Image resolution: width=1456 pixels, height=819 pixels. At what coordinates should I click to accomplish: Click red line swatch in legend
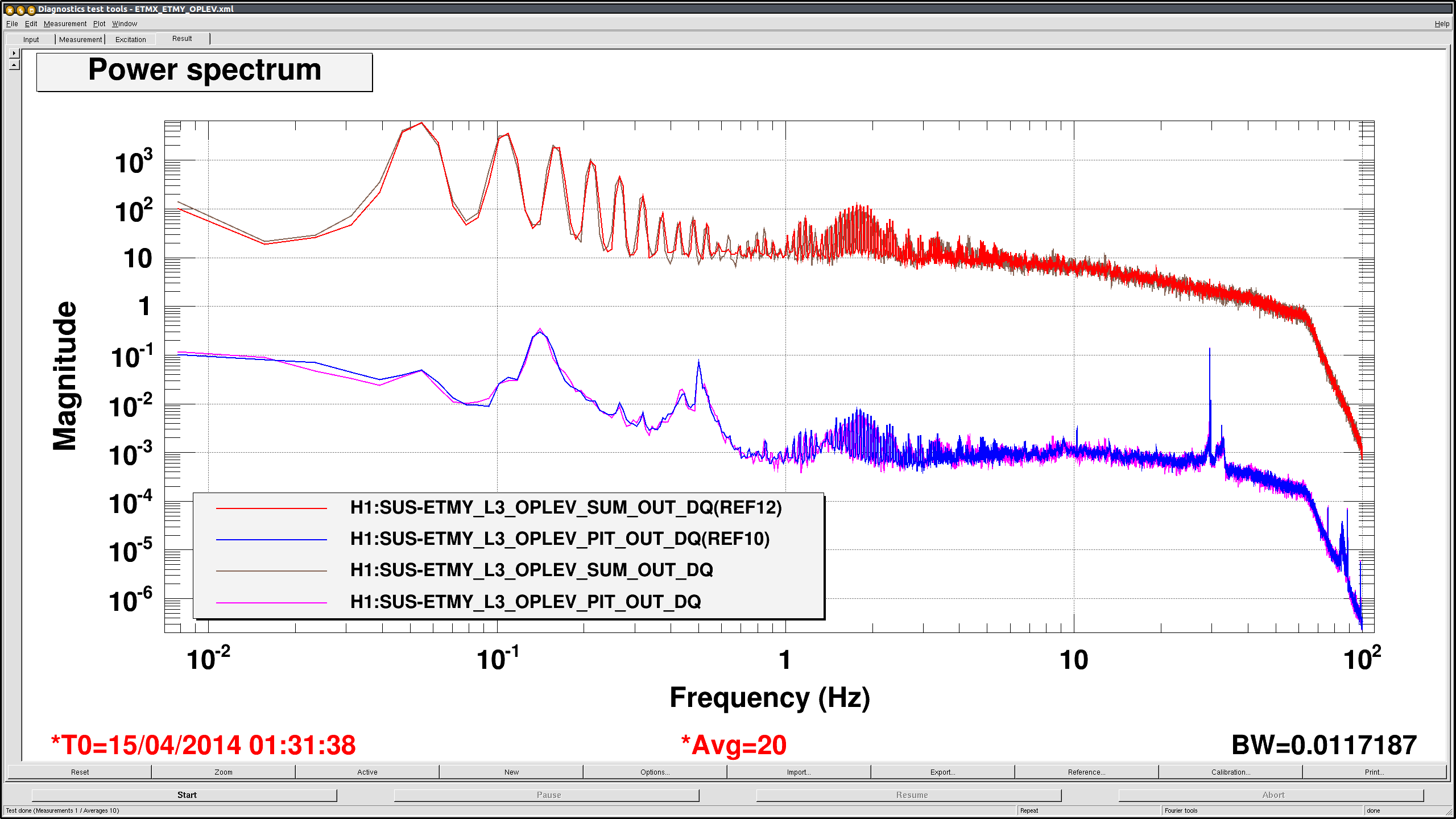[271, 508]
